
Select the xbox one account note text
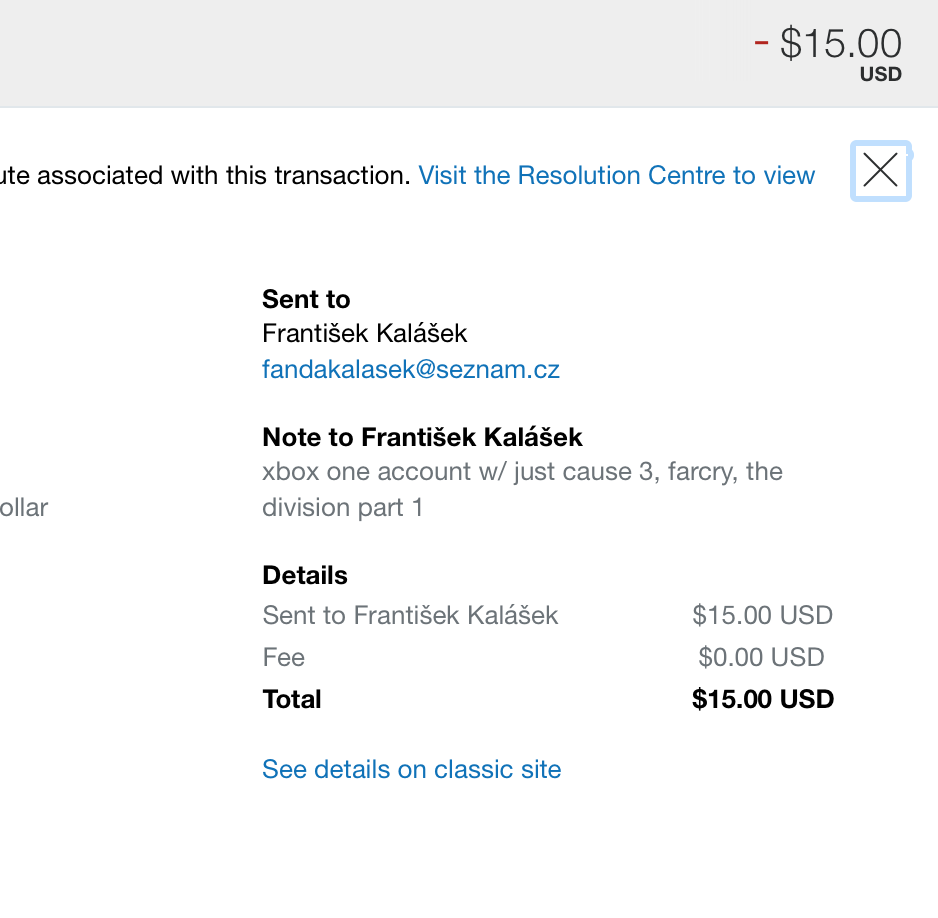coord(522,489)
